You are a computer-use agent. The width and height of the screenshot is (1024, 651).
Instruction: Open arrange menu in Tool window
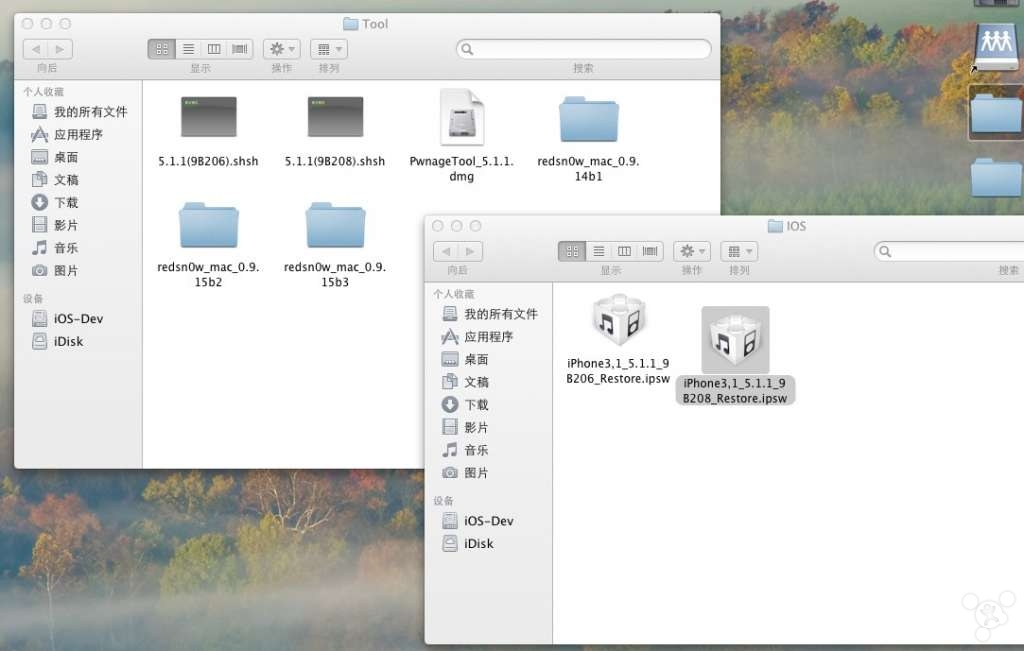(x=328, y=49)
